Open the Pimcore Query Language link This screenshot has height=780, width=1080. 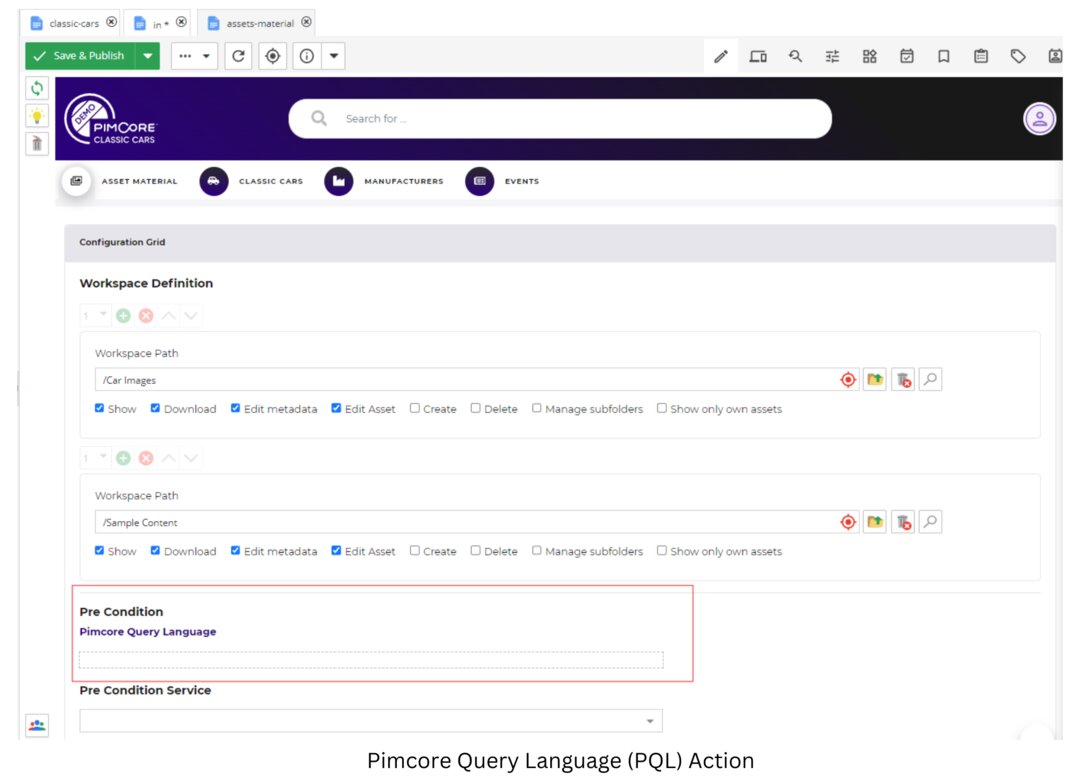pos(147,632)
